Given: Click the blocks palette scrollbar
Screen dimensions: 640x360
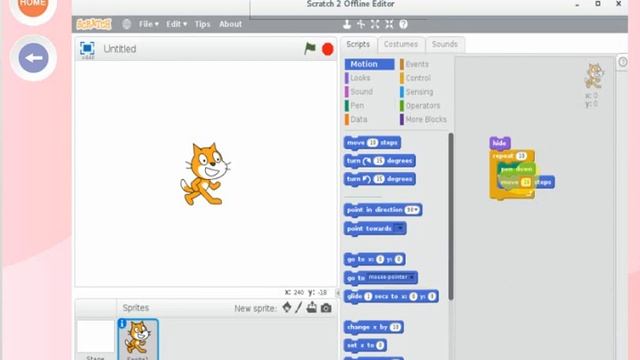Looking at the screenshot, I should (451, 216).
